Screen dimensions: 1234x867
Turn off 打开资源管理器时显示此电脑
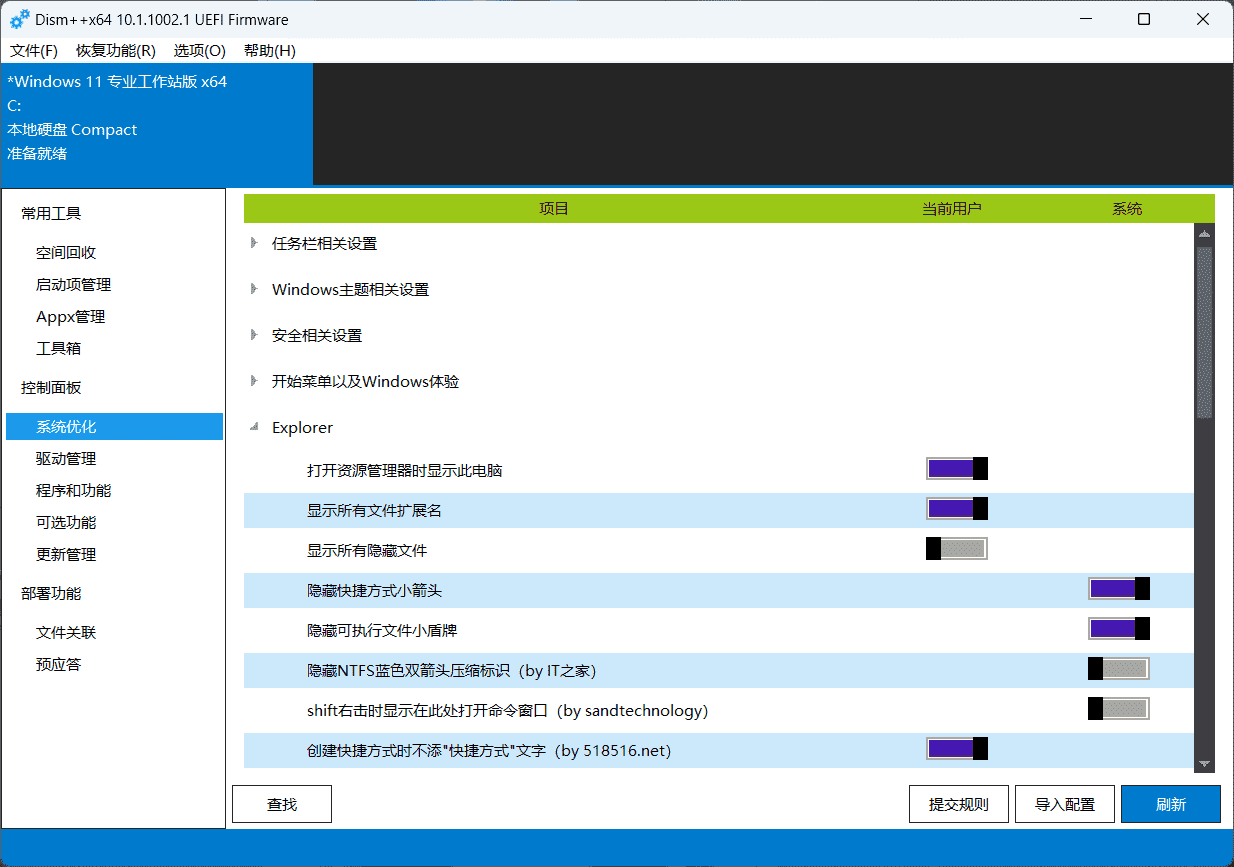click(956, 468)
